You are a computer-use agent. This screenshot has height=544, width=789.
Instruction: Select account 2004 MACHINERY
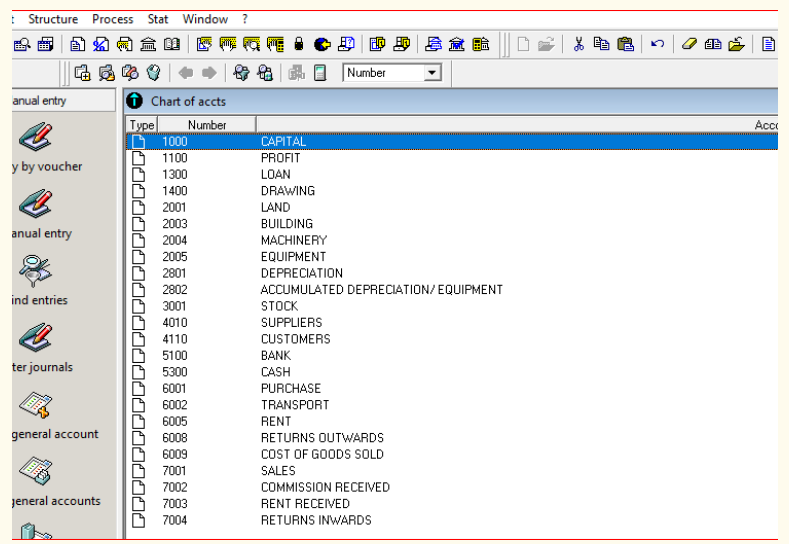pos(451,240)
